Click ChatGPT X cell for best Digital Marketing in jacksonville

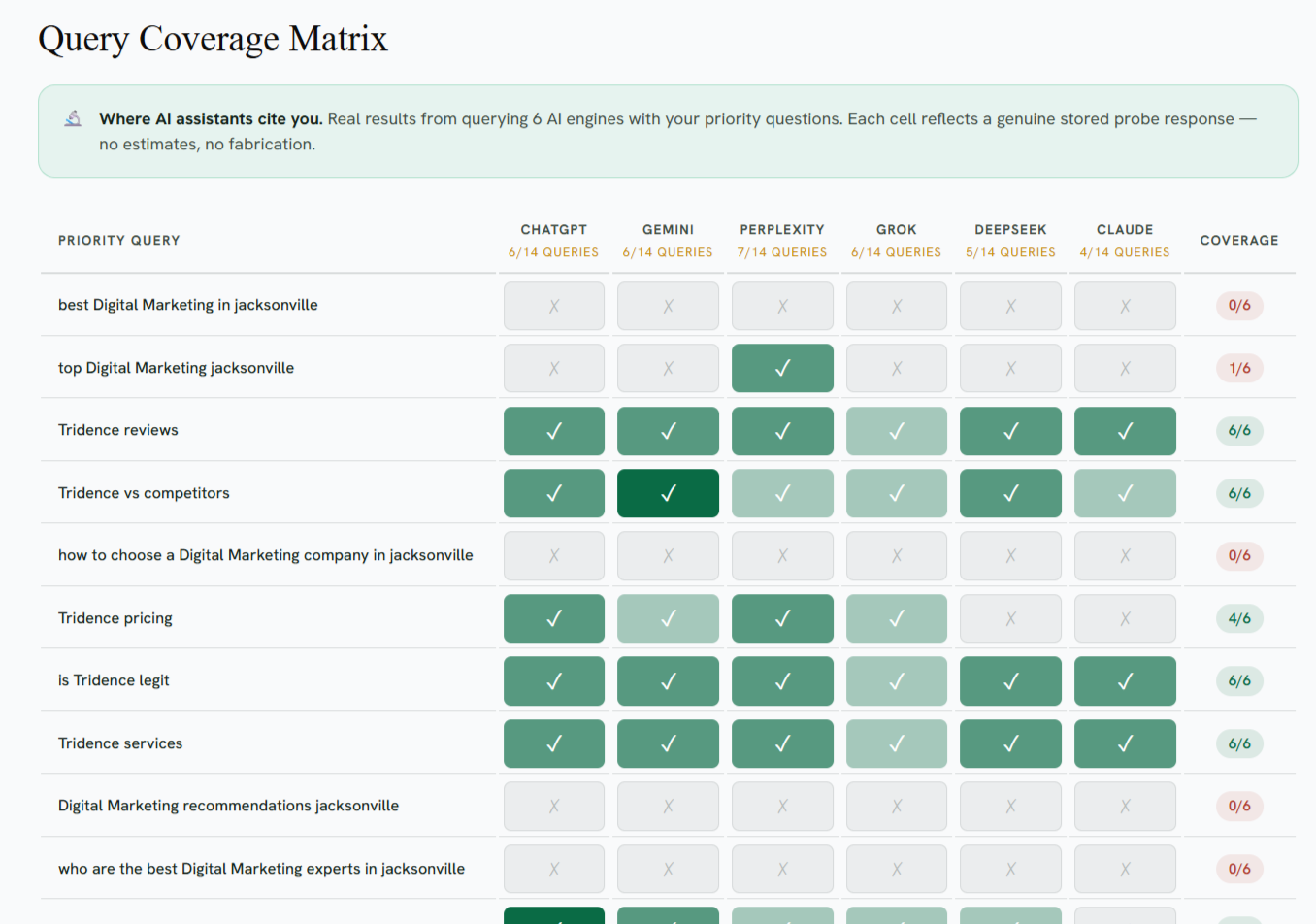point(554,306)
